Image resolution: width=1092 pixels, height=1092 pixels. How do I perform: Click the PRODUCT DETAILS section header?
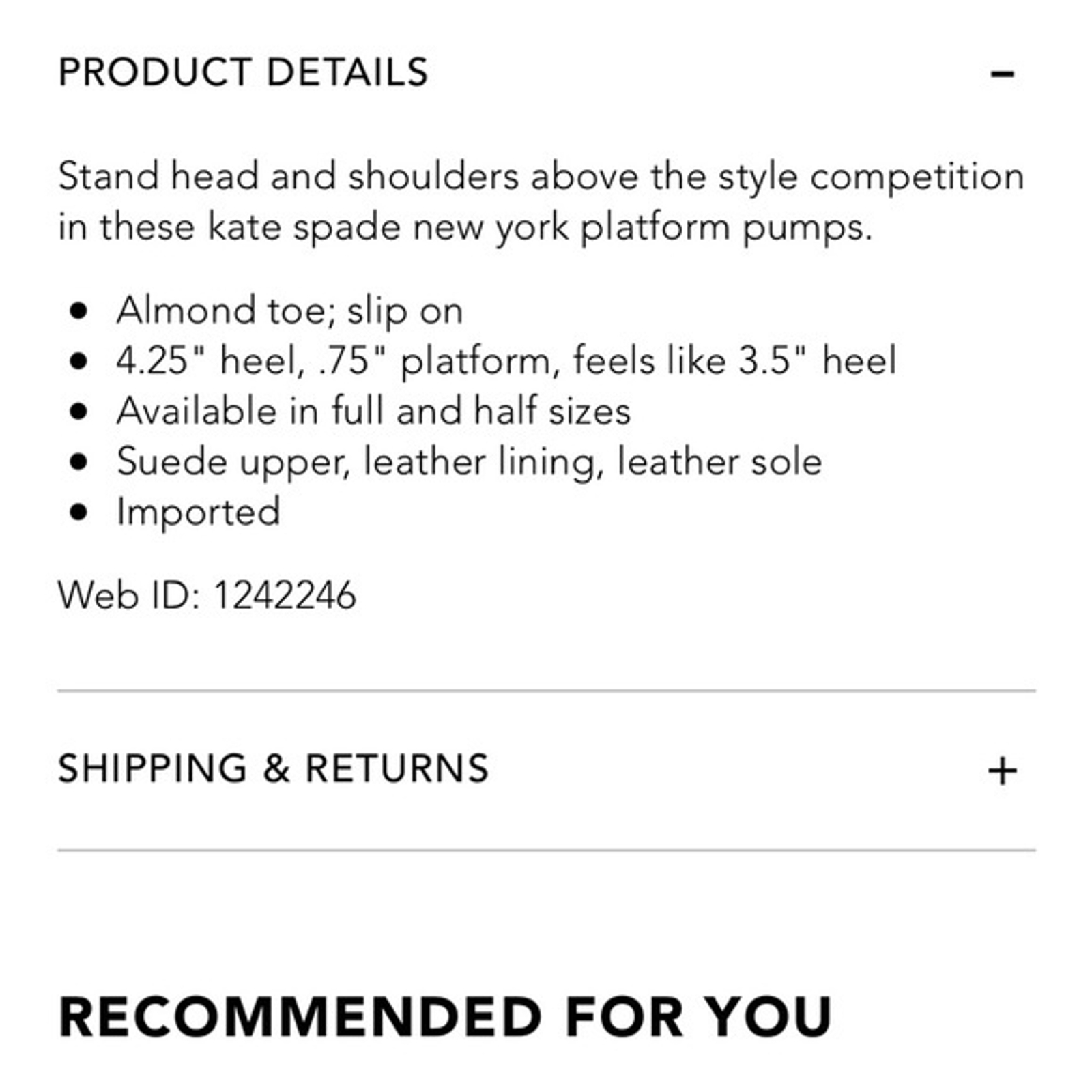pos(243,72)
